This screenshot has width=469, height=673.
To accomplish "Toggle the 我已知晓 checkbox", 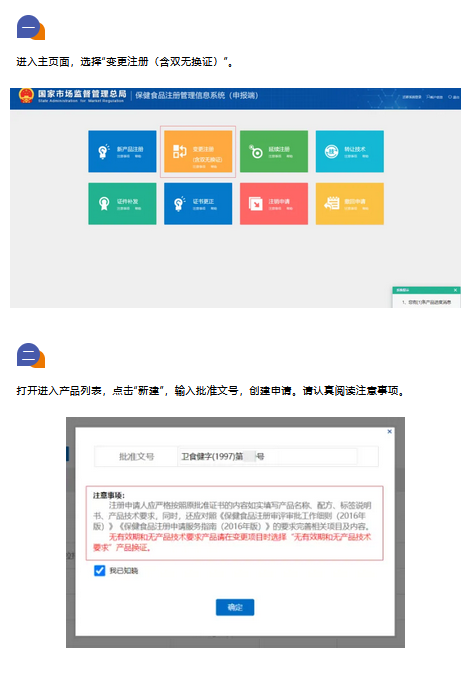I will pyautogui.click(x=100, y=570).
